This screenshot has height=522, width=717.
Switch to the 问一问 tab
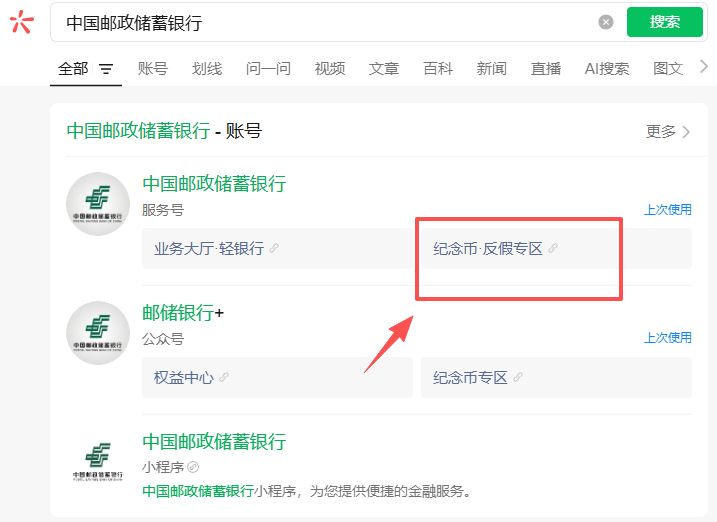[268, 69]
